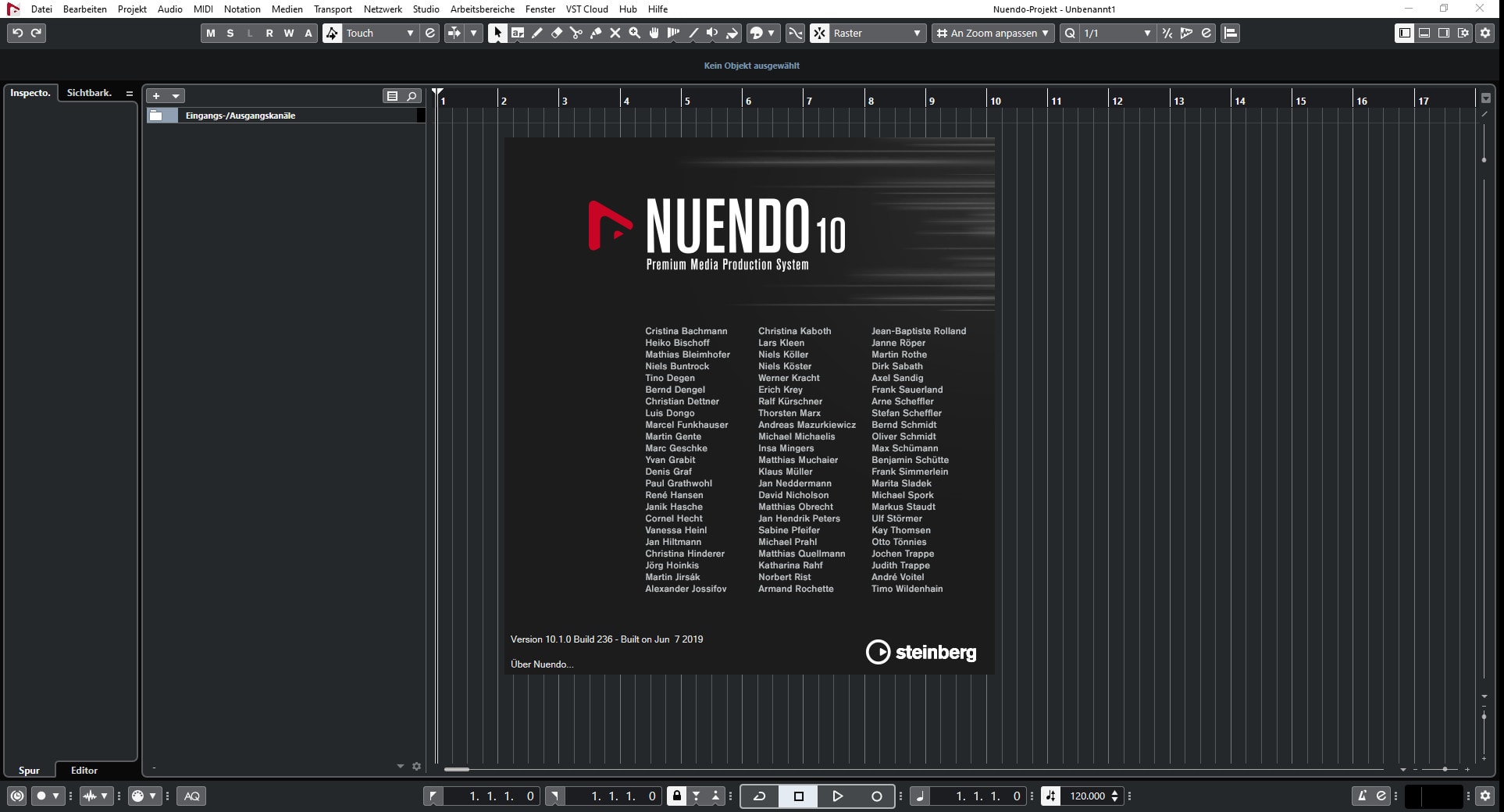This screenshot has width=1504, height=812.
Task: Toggle Snap to Zero Crossing
Action: (795, 33)
